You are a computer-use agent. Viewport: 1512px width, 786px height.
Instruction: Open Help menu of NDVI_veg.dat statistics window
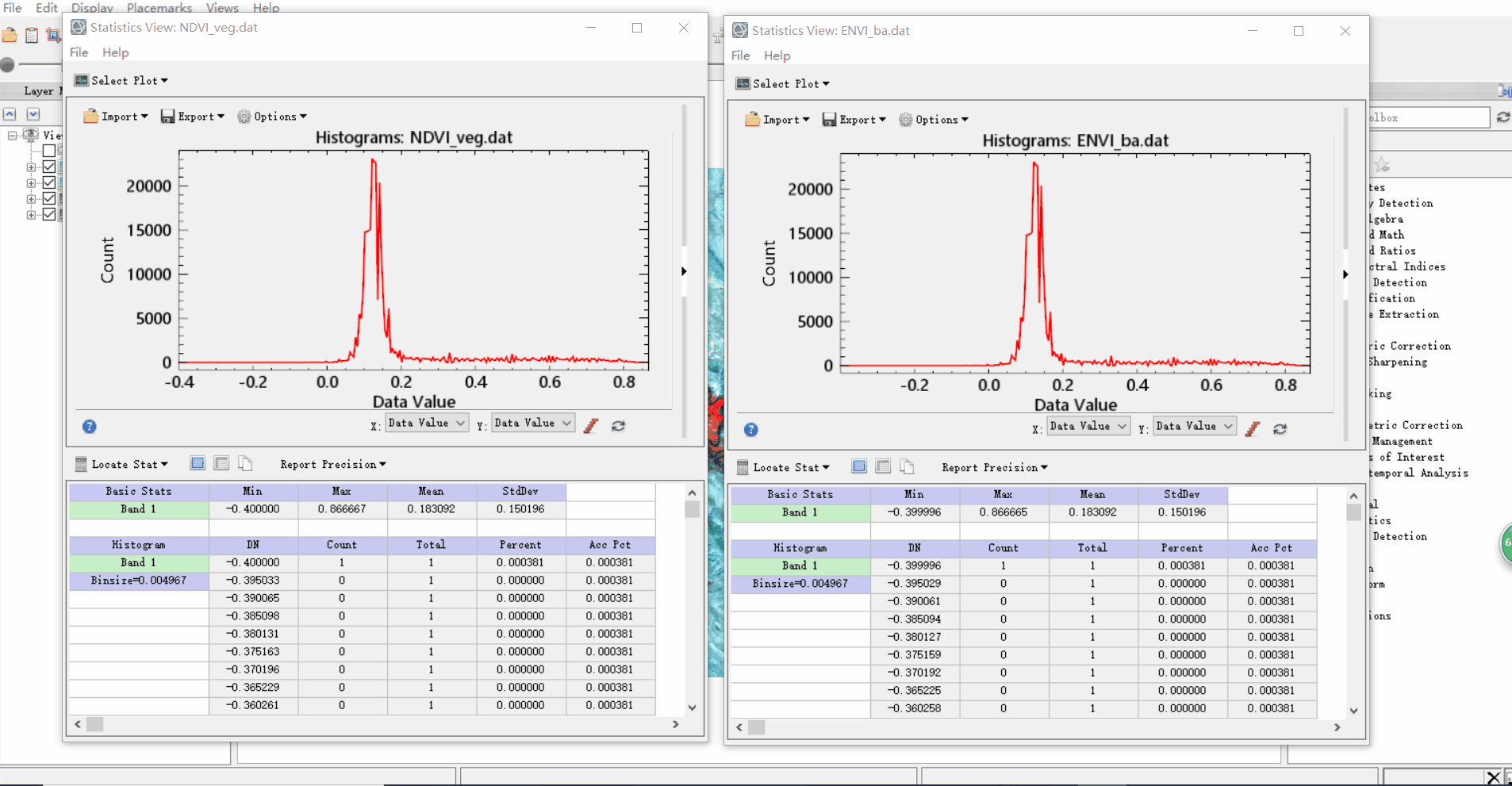tap(116, 52)
